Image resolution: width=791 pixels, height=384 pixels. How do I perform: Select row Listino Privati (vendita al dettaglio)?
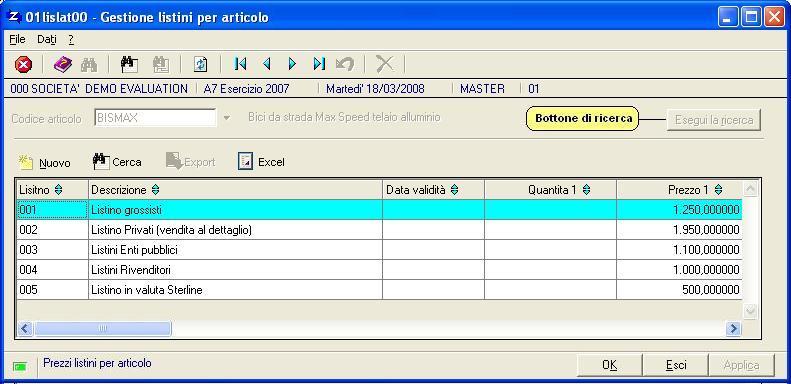(x=379, y=230)
